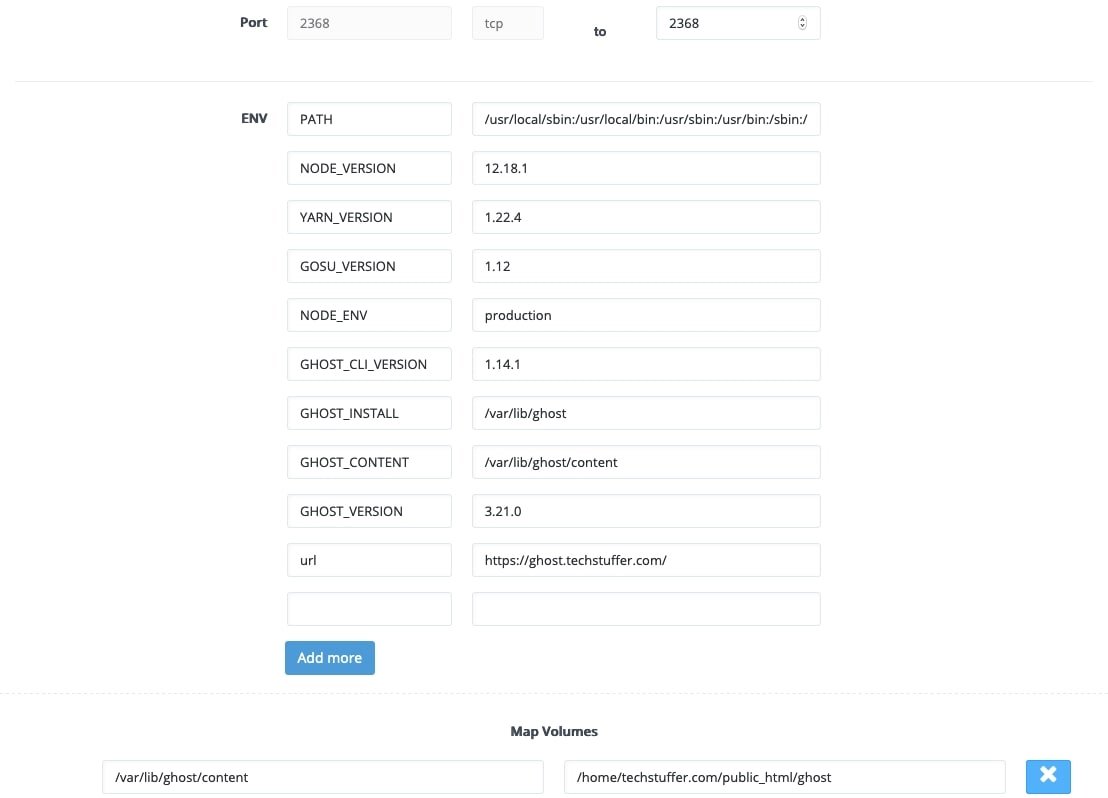Change the 1.12 value field
Viewport: 1108px width, 798px height.
point(646,266)
